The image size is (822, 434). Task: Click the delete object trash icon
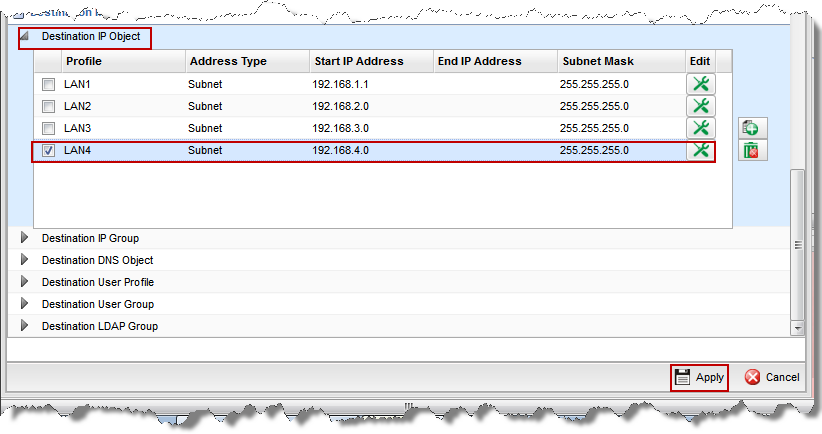[x=750, y=150]
